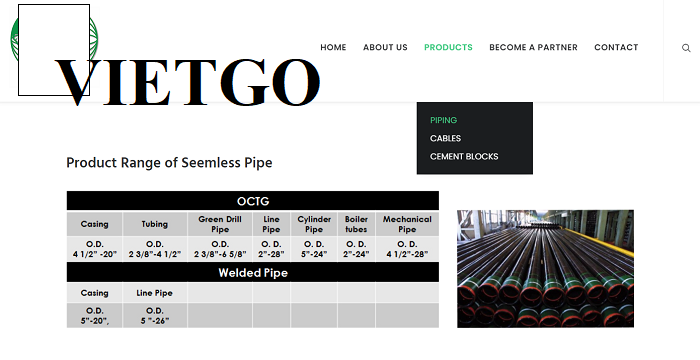The width and height of the screenshot is (700, 360).
Task: Open the About Us page
Action: 385,47
